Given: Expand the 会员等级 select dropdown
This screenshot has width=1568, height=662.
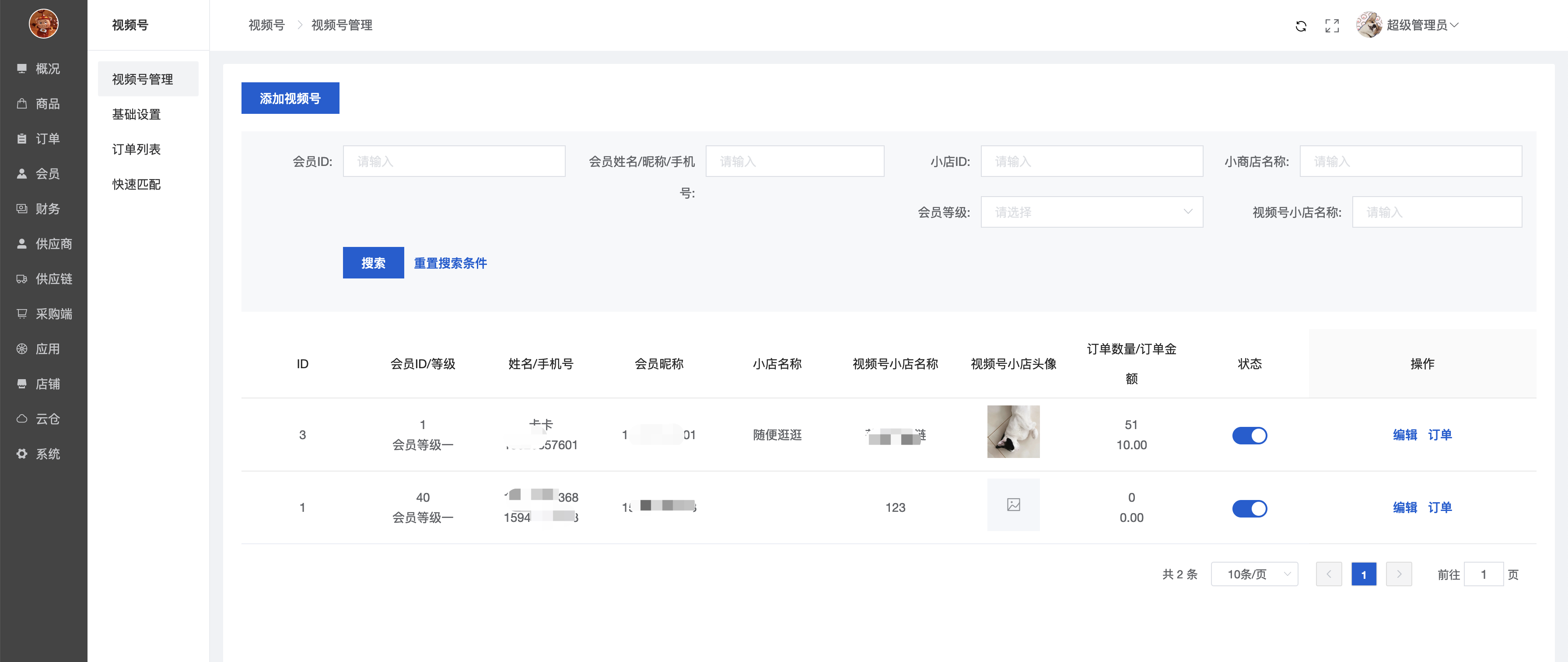Looking at the screenshot, I should click(x=1092, y=212).
